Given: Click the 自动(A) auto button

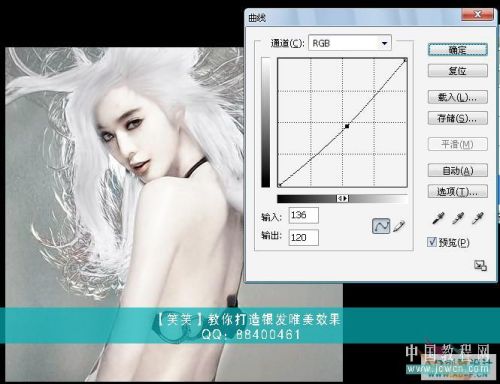Looking at the screenshot, I should point(458,170).
